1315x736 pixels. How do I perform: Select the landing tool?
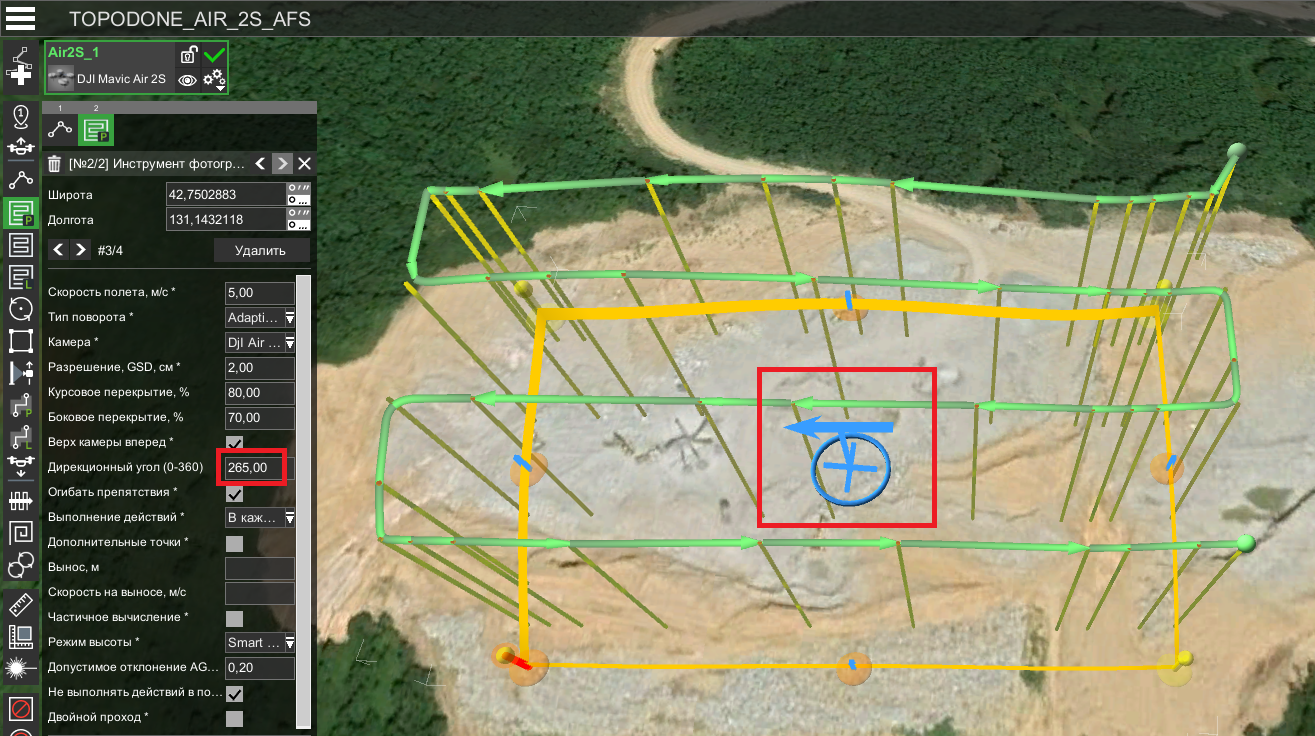(20, 468)
